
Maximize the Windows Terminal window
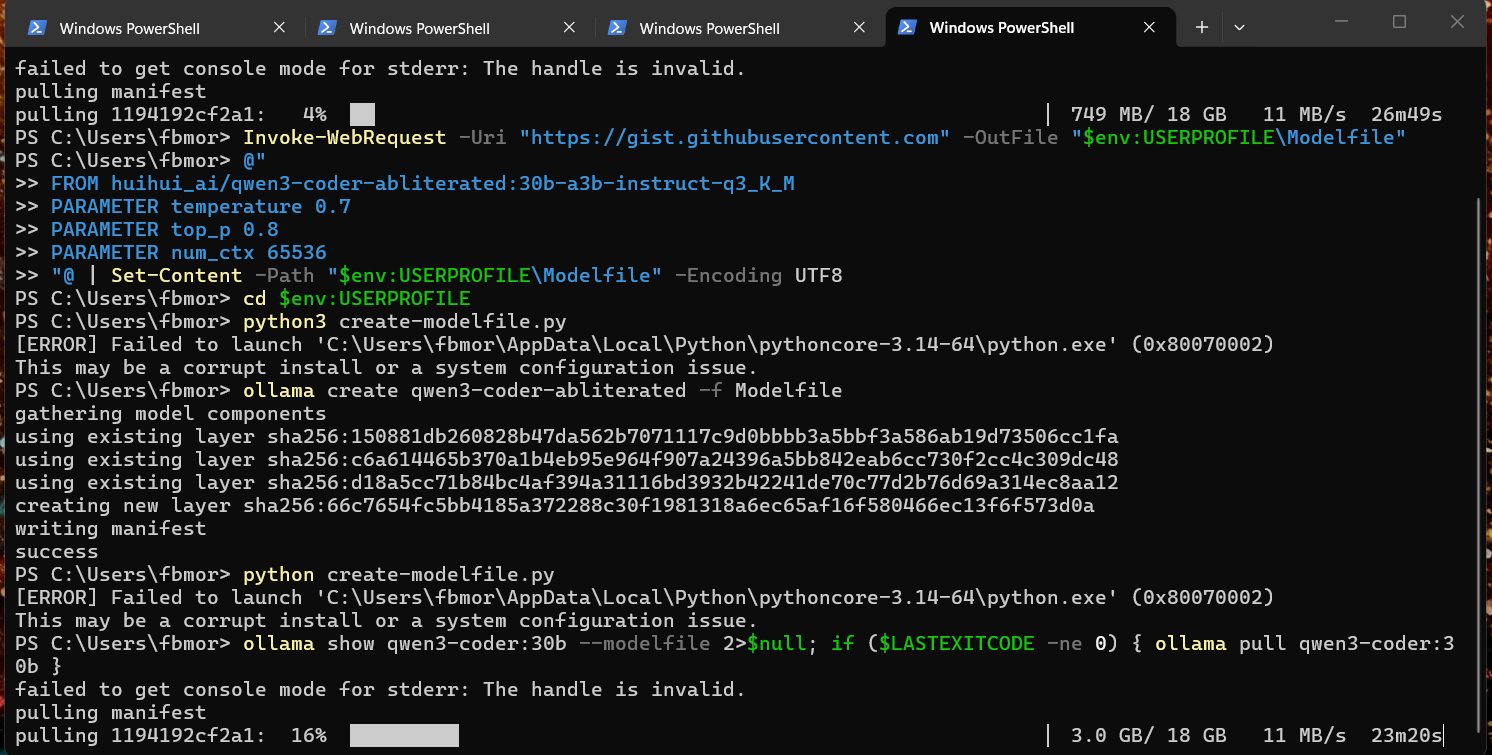(x=1399, y=22)
